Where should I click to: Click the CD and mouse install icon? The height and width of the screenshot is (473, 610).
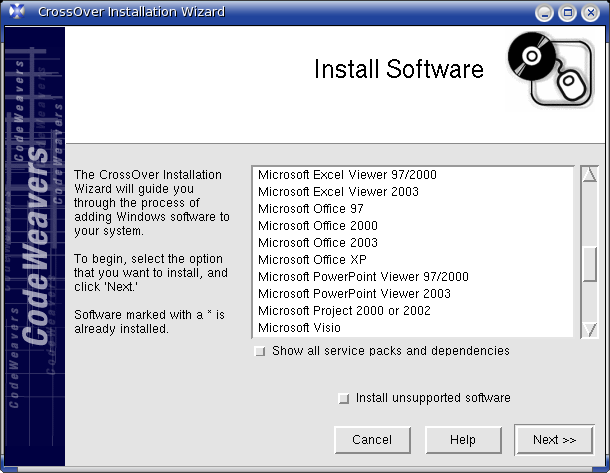coord(550,70)
